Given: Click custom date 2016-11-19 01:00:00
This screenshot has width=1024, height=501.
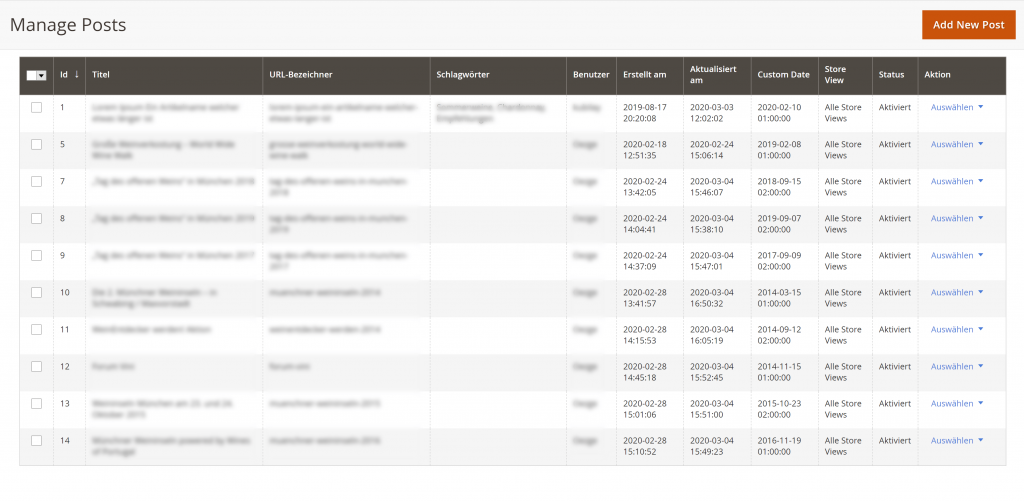Looking at the screenshot, I should (x=779, y=446).
